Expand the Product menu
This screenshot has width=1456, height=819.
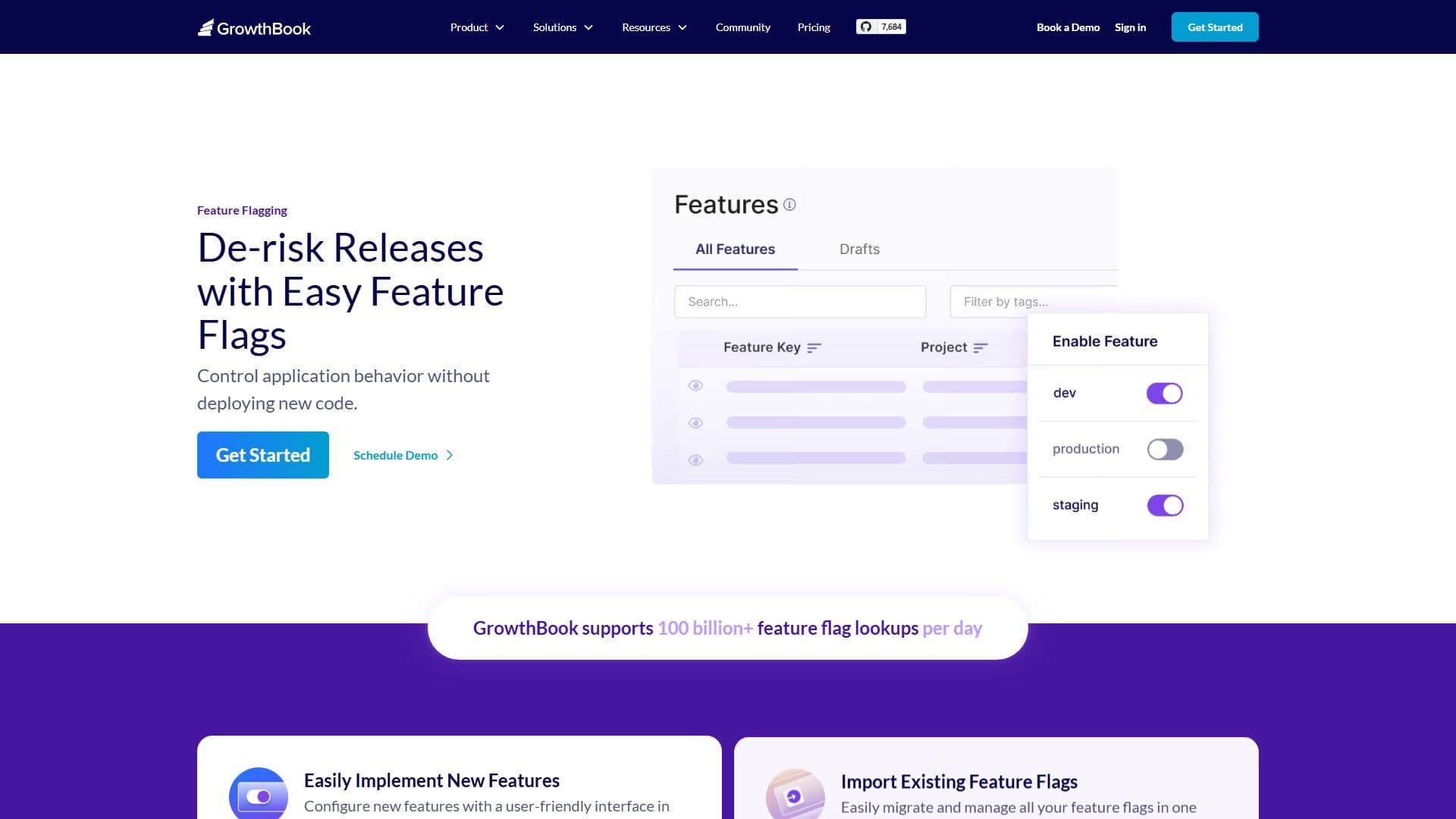coord(477,27)
